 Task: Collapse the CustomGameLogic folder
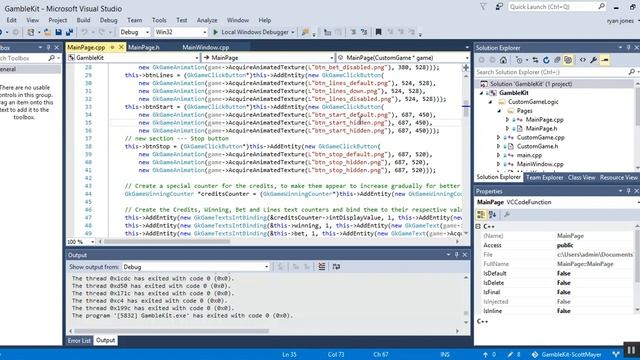(x=490, y=102)
